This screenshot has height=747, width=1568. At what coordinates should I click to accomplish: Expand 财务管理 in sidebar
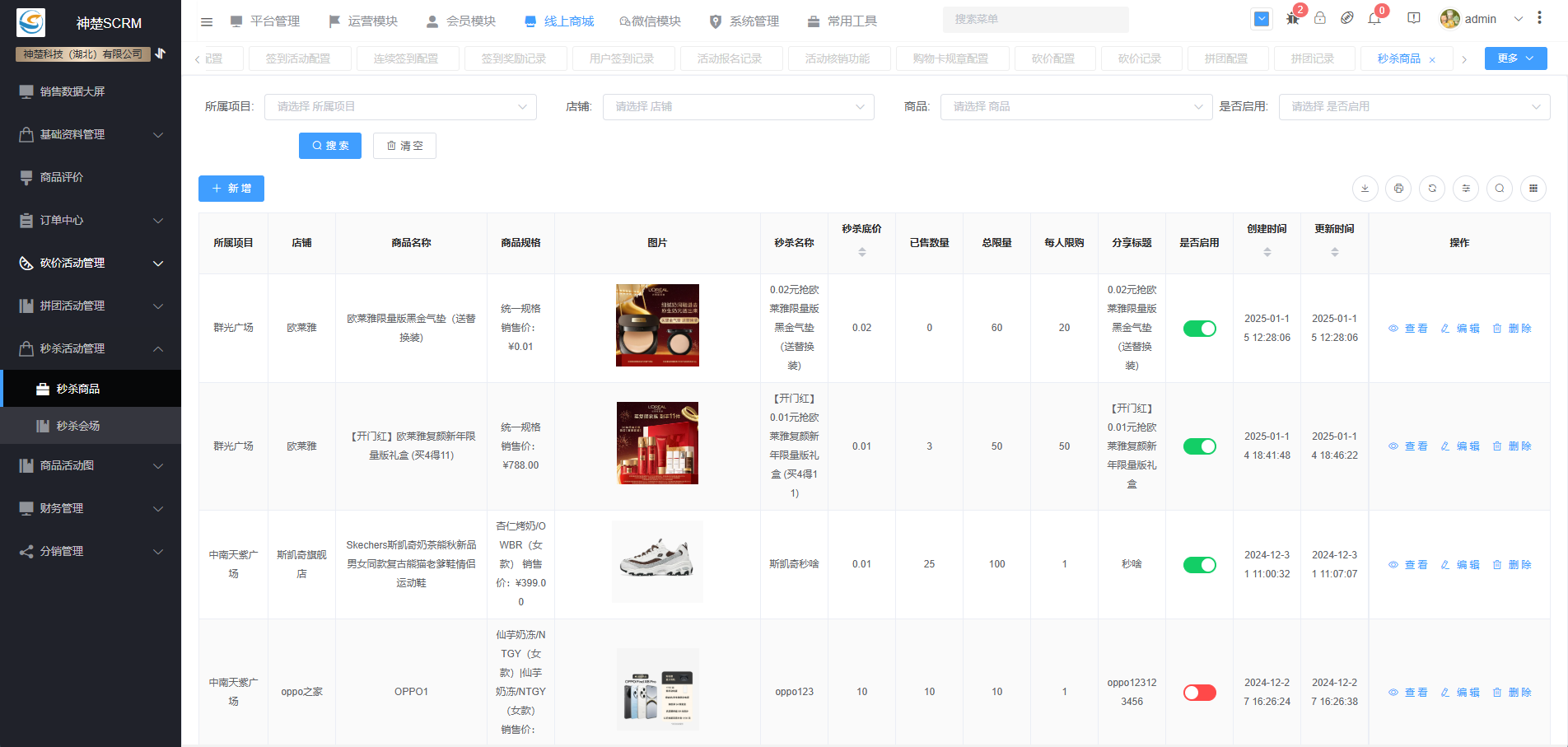tap(91, 508)
